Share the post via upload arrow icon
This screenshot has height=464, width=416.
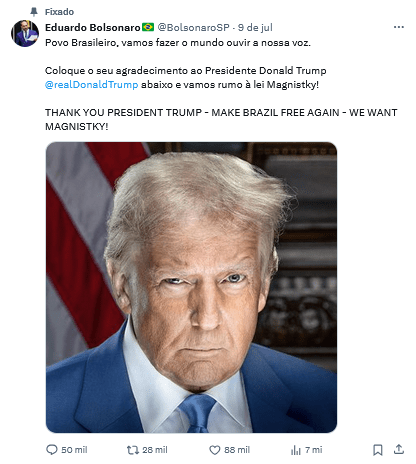[x=399, y=449]
